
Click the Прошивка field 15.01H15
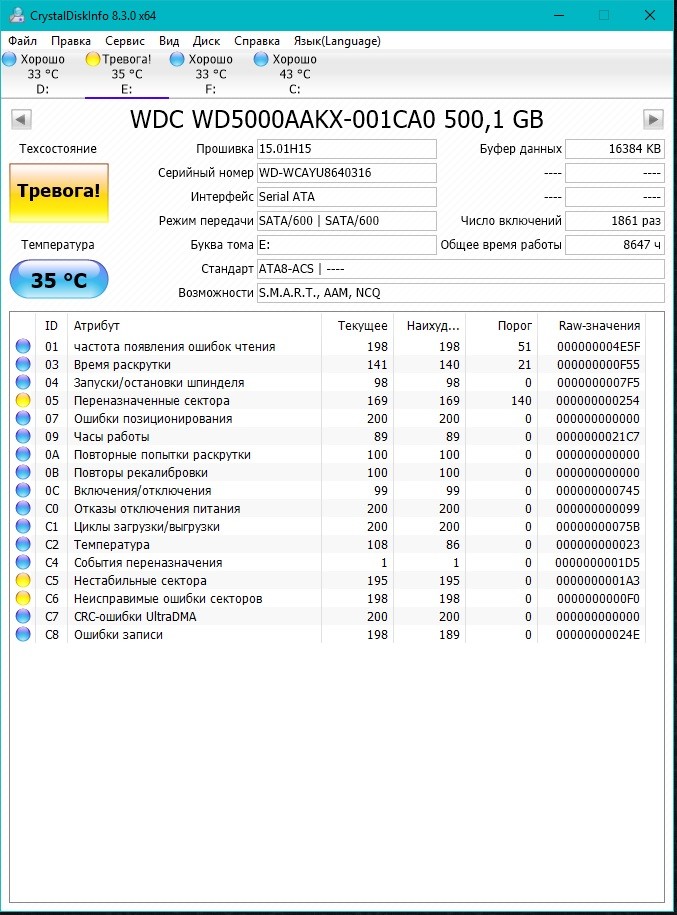click(347, 149)
